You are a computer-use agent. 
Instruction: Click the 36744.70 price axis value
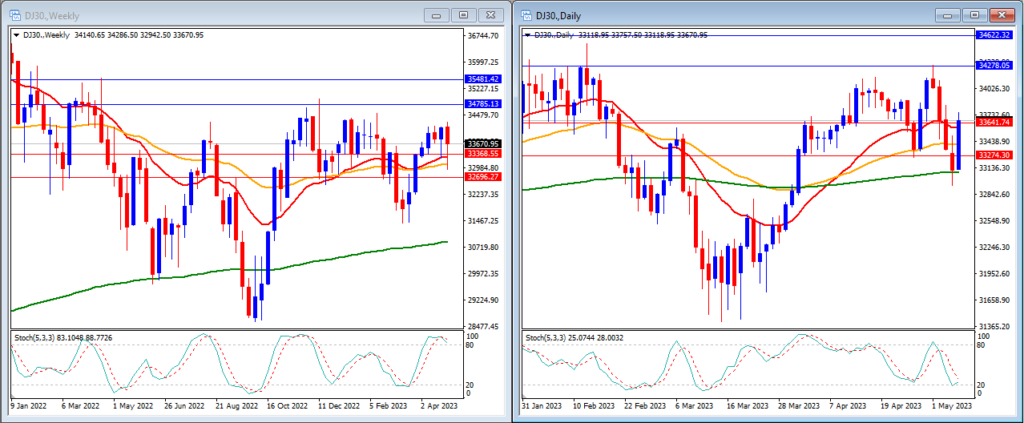[484, 36]
